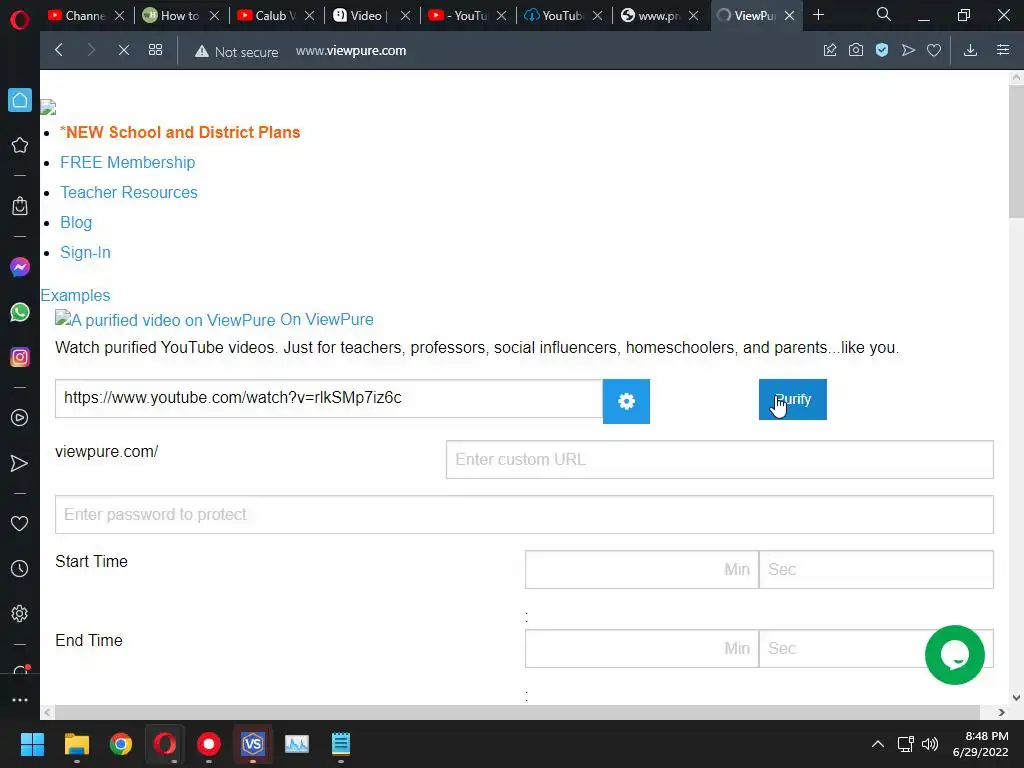
Task: Open ad blocker shield icon
Action: pos(882,50)
